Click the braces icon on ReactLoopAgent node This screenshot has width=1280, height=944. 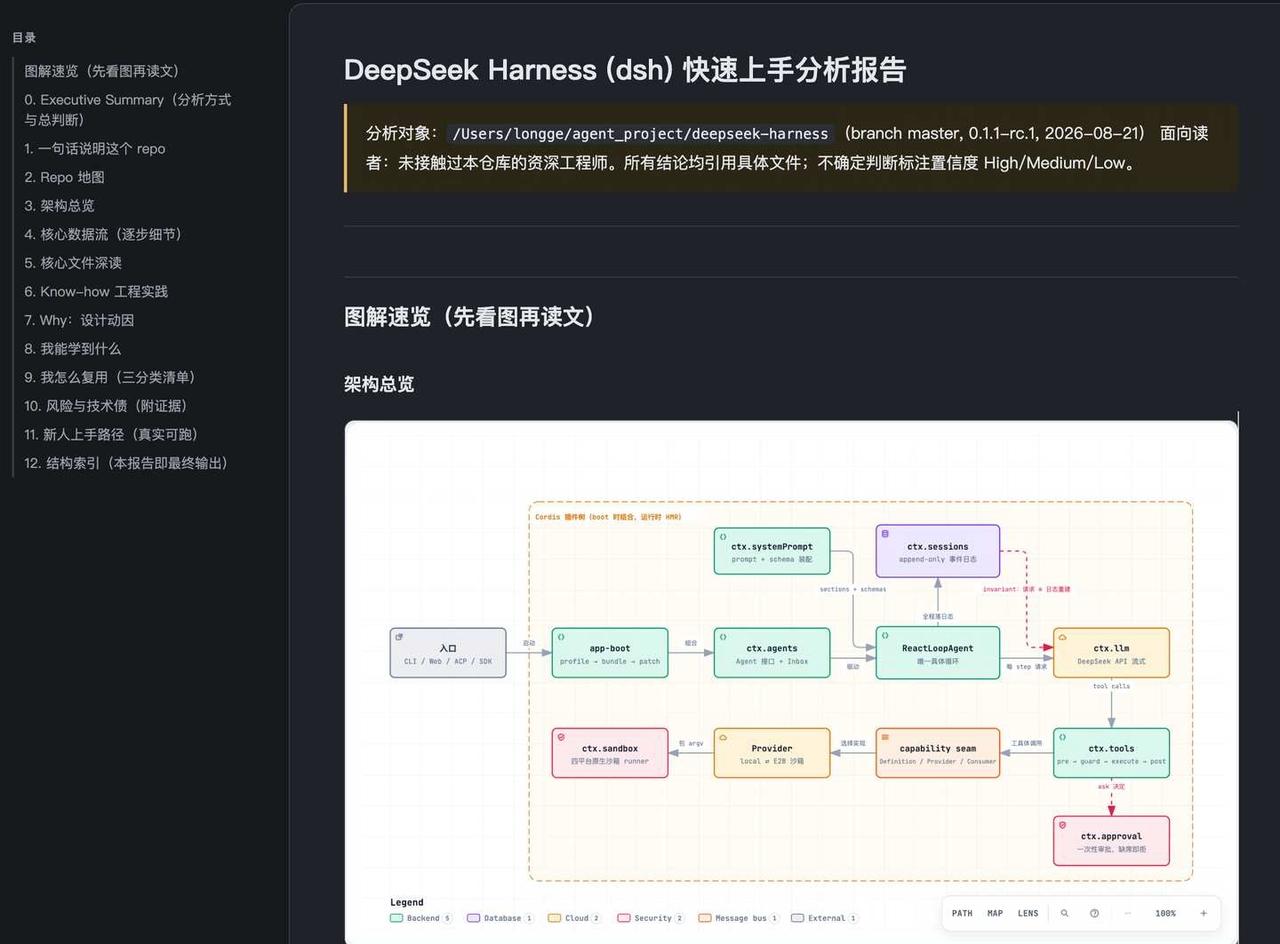click(885, 636)
